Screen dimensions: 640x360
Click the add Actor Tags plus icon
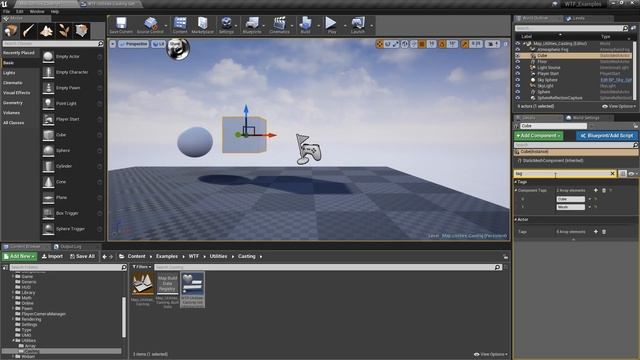coord(596,231)
